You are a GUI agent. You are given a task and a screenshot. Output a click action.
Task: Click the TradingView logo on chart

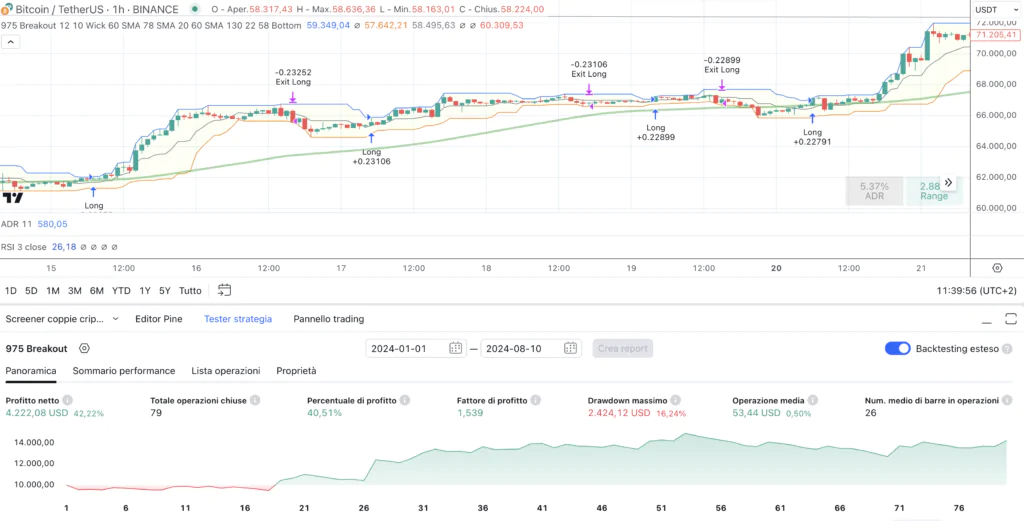coord(13,197)
